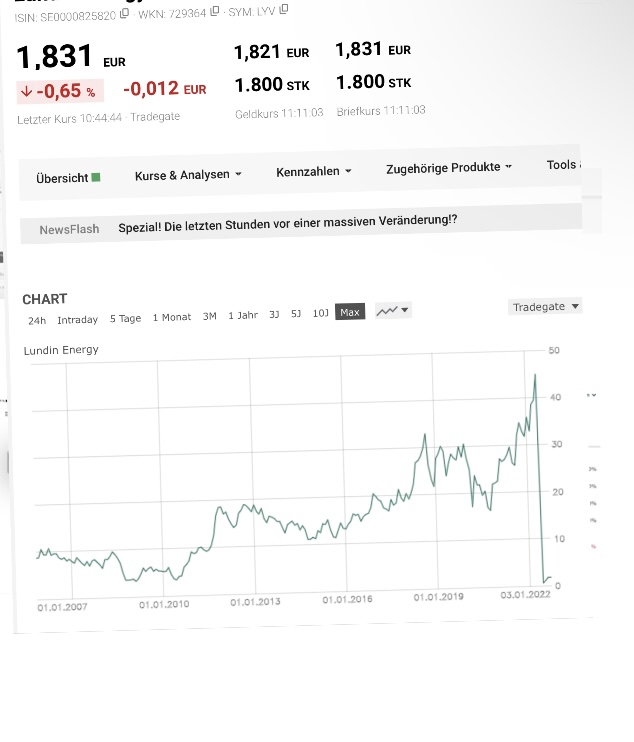Screen dimensions: 634x742
Task: Open the Tools menu item
Action: 563,165
